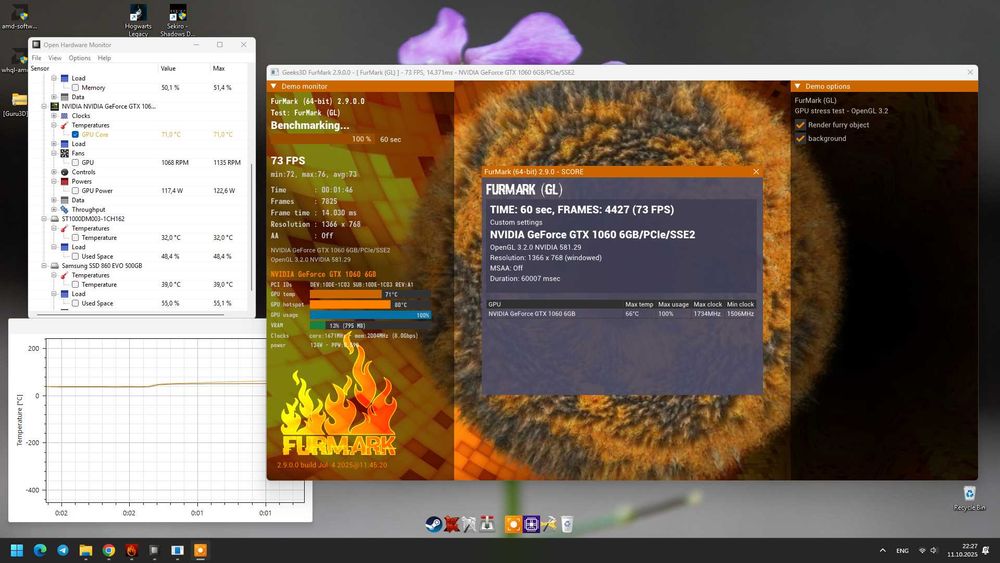Viewport: 1000px width, 563px height.
Task: Open the Sekiro Shadows desktop shortcut
Action: coord(177,20)
